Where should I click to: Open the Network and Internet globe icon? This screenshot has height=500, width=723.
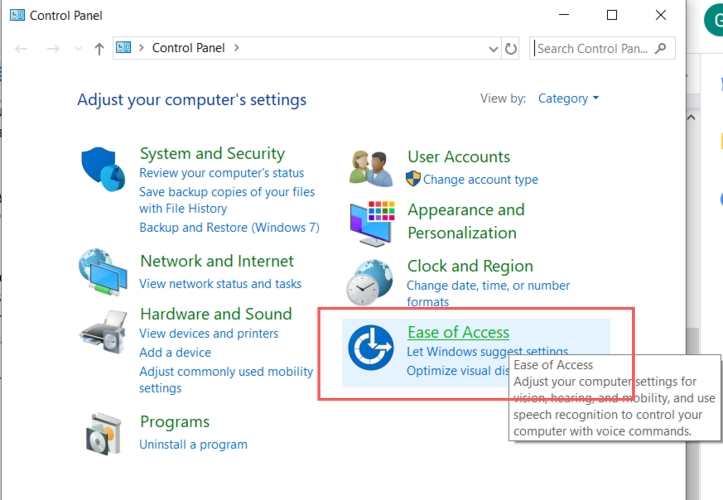coord(103,270)
